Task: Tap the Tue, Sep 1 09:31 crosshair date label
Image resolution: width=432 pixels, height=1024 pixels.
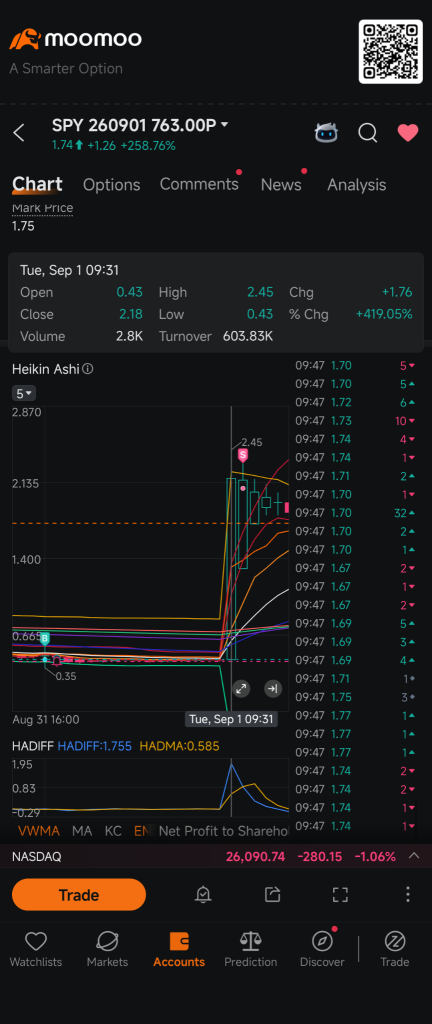Action: 232,720
